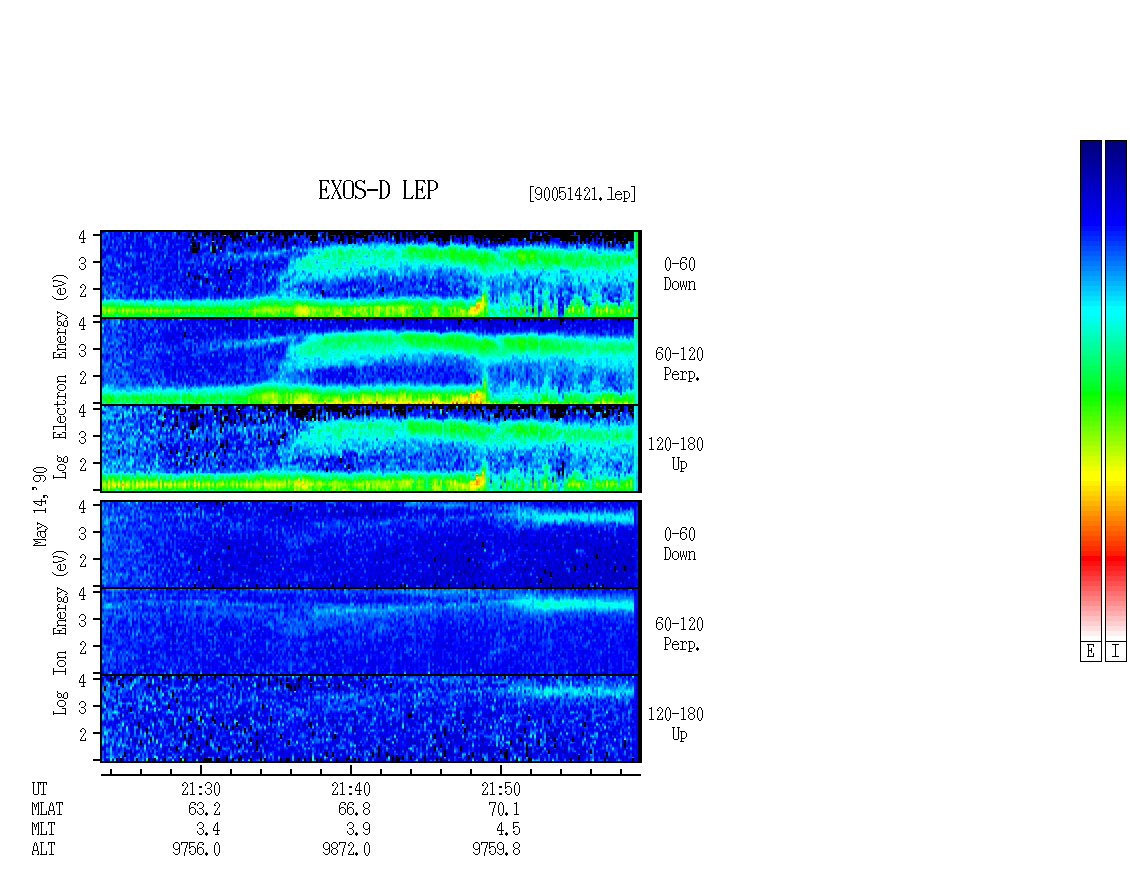
Task: Click the 21:50 UT time label
Action: [501, 789]
